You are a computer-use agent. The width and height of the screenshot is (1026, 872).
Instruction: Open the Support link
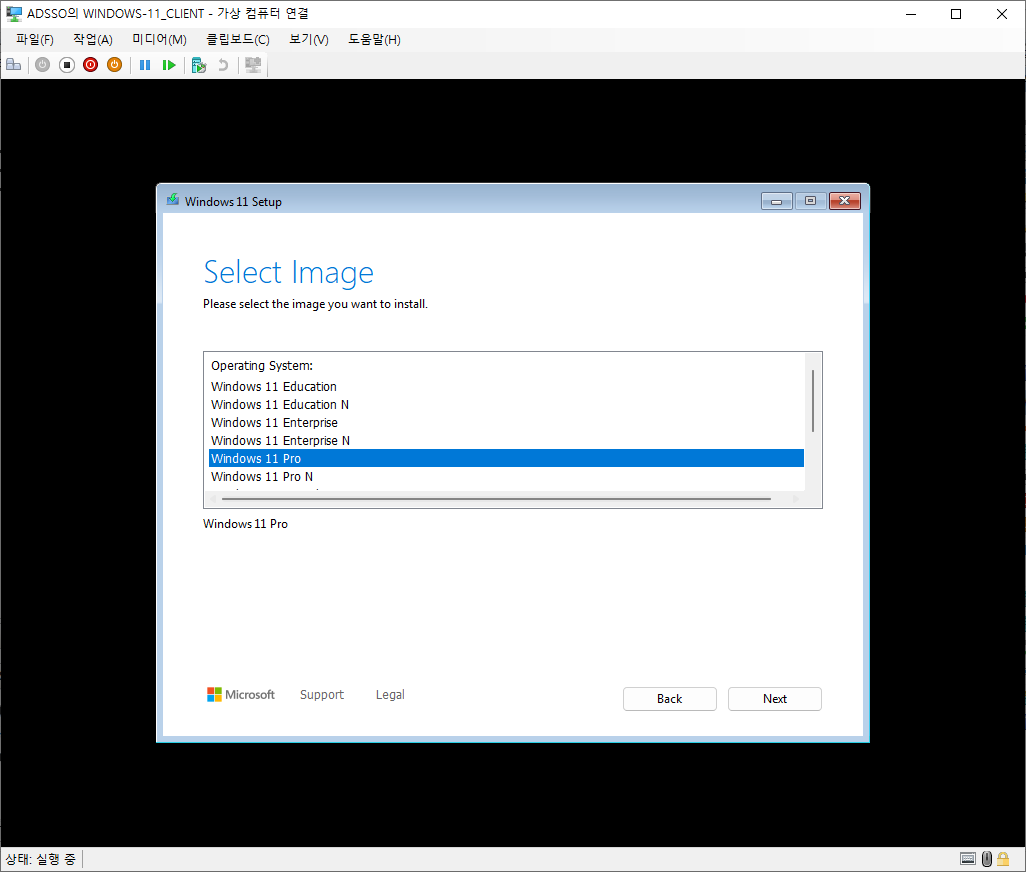click(x=322, y=695)
